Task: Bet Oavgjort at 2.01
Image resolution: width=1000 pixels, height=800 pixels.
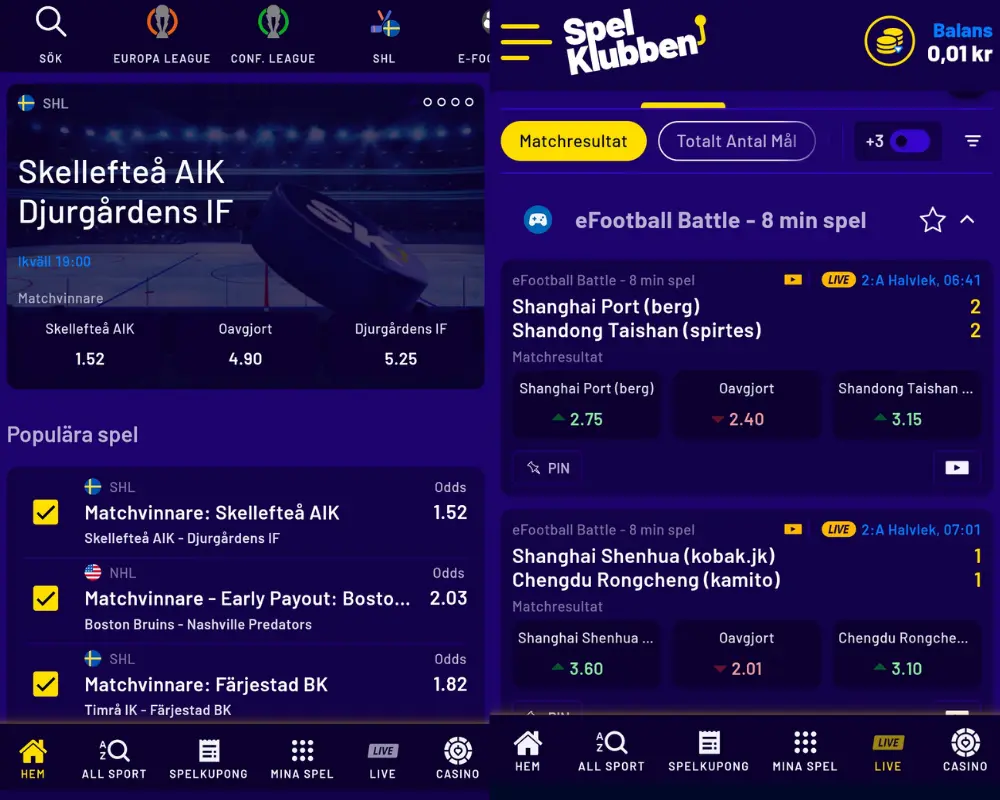Action: 746,654
